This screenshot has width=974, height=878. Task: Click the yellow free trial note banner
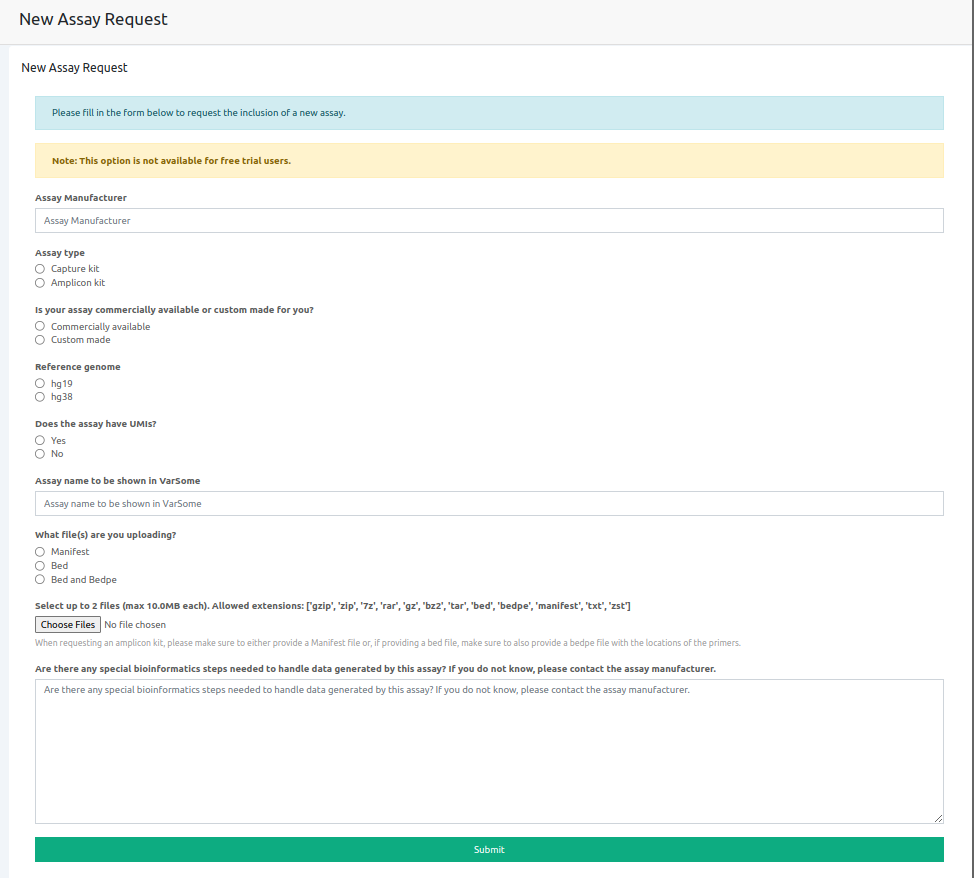489,161
